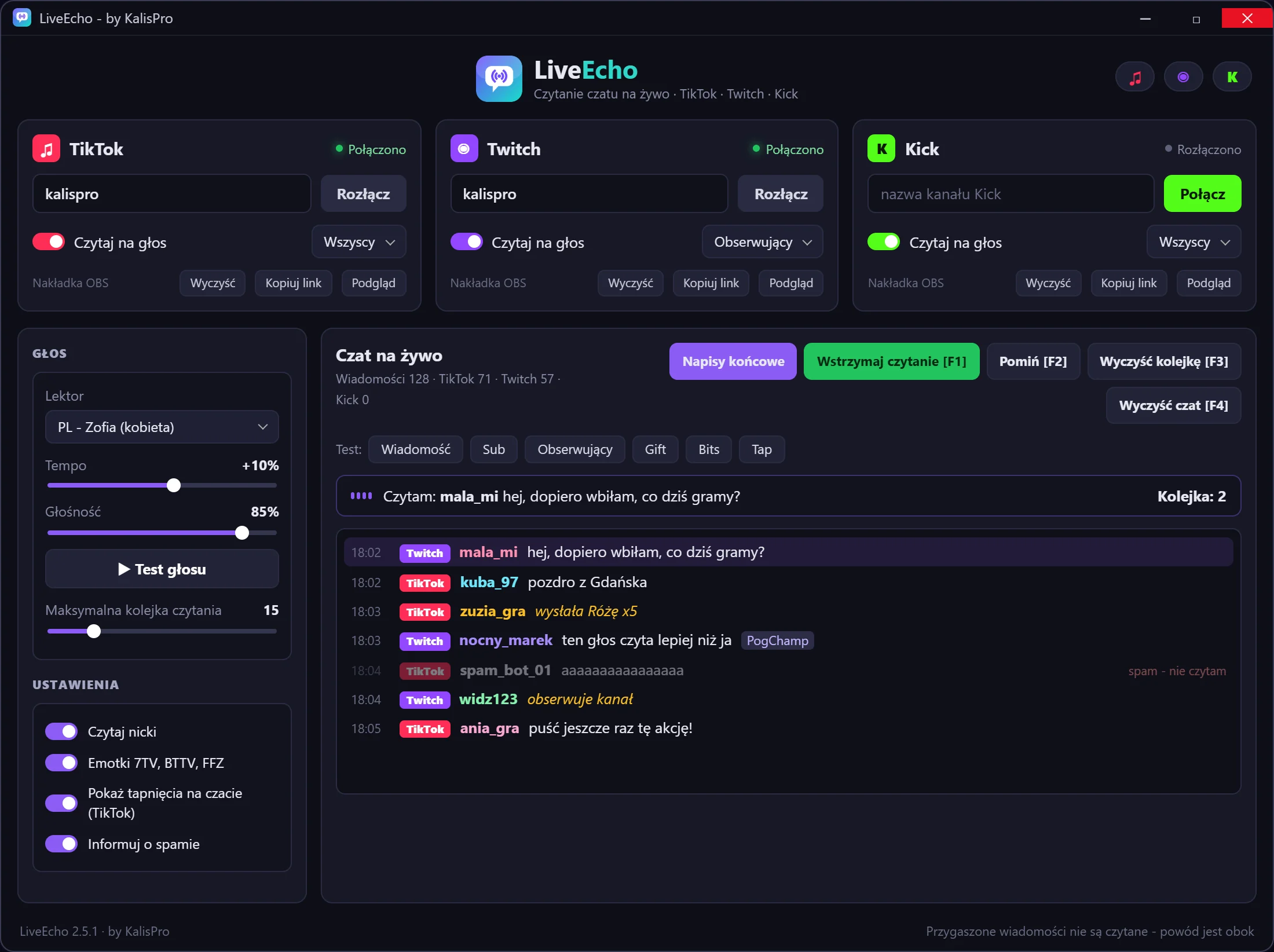Disconnect TikTok with its Rozłącz button

(364, 194)
